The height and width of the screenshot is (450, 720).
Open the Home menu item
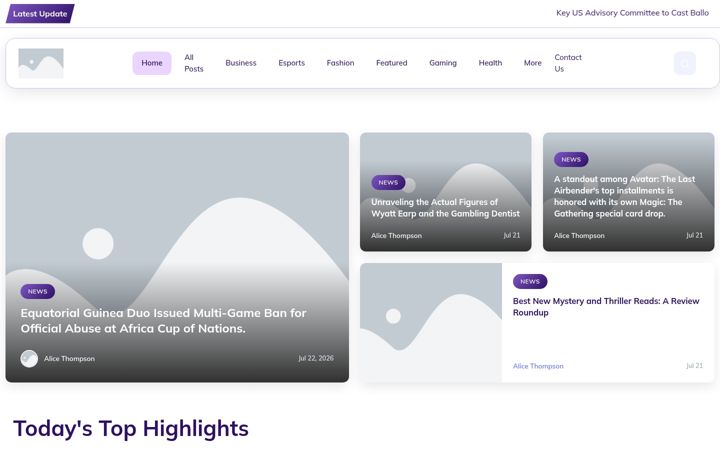click(152, 63)
